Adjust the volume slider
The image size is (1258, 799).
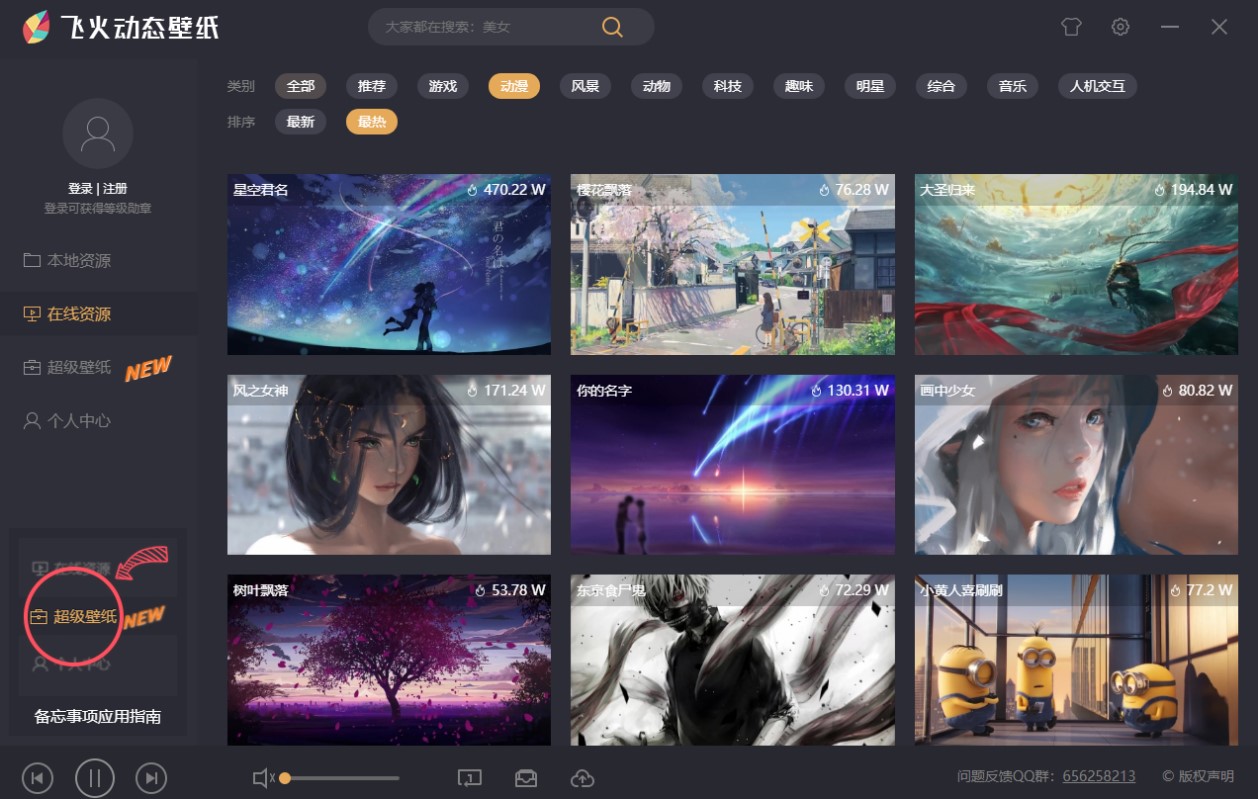click(340, 778)
